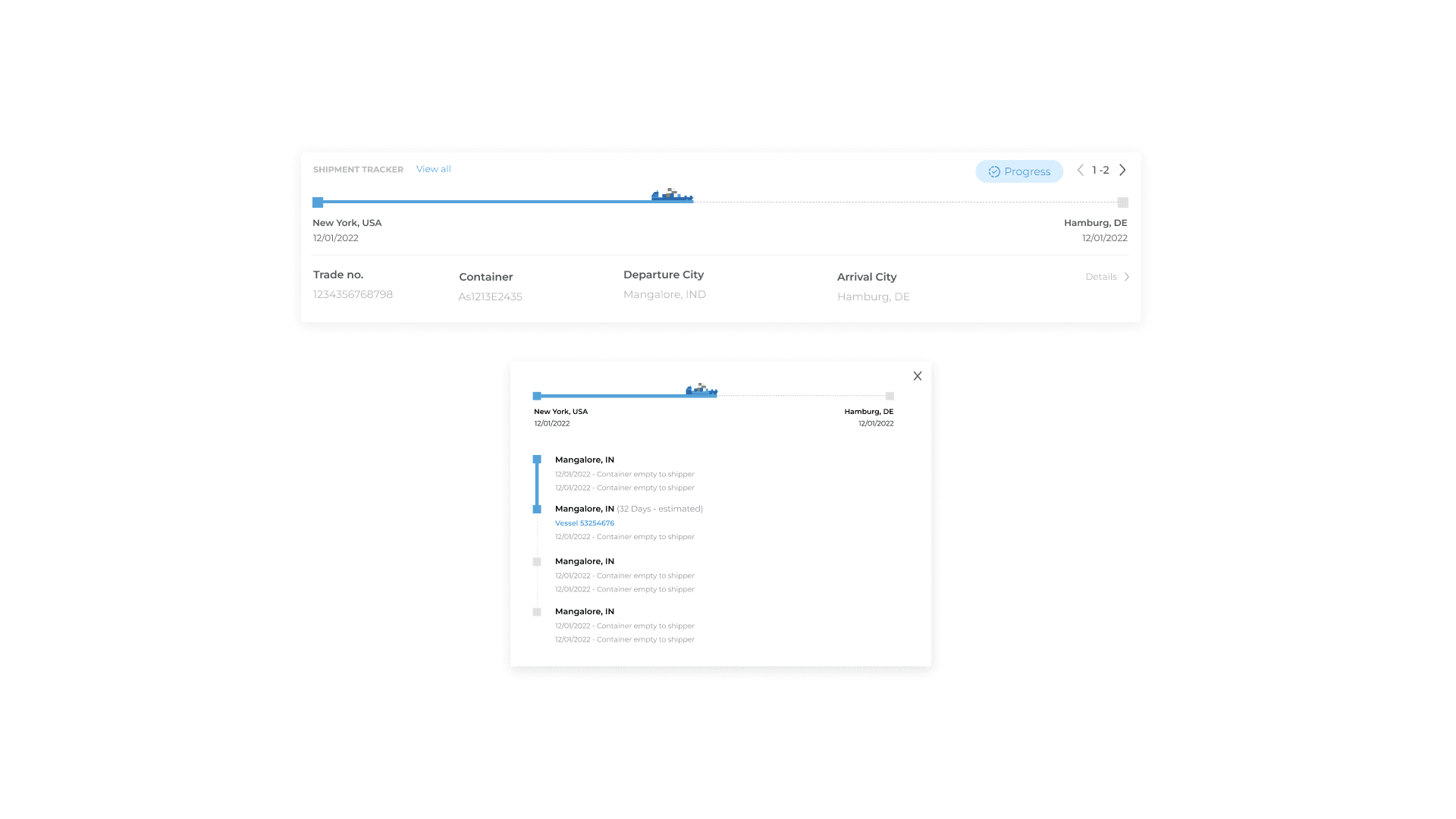
Task: Click Hamburg destination marker on top tracker
Action: [x=1123, y=202]
